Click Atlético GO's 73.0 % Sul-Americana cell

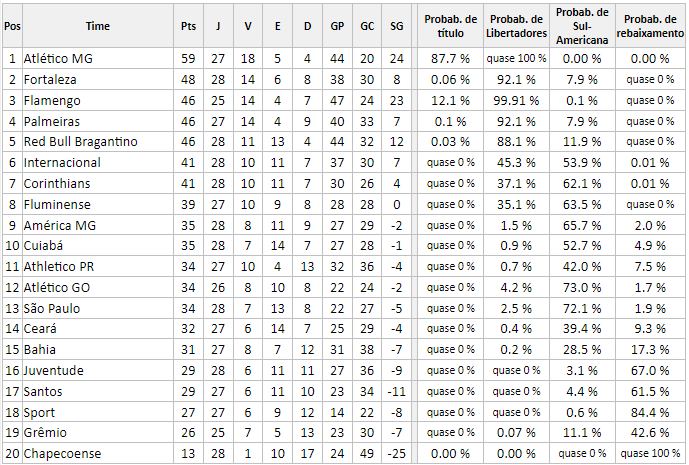[582, 287]
